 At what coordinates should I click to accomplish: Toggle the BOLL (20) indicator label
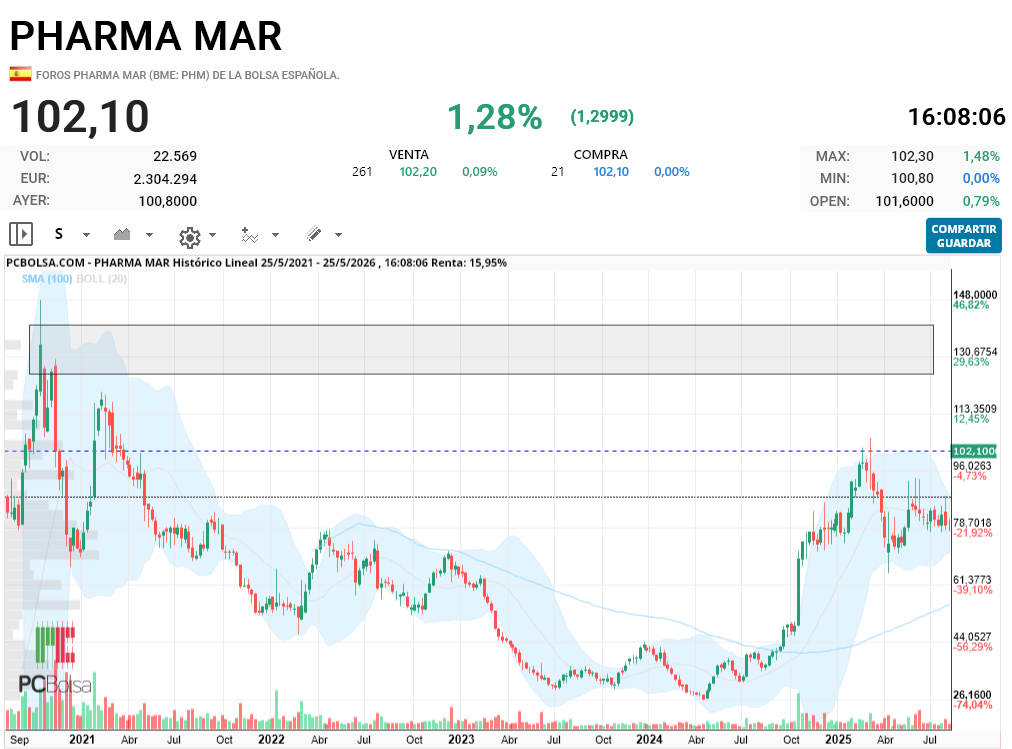(101, 279)
